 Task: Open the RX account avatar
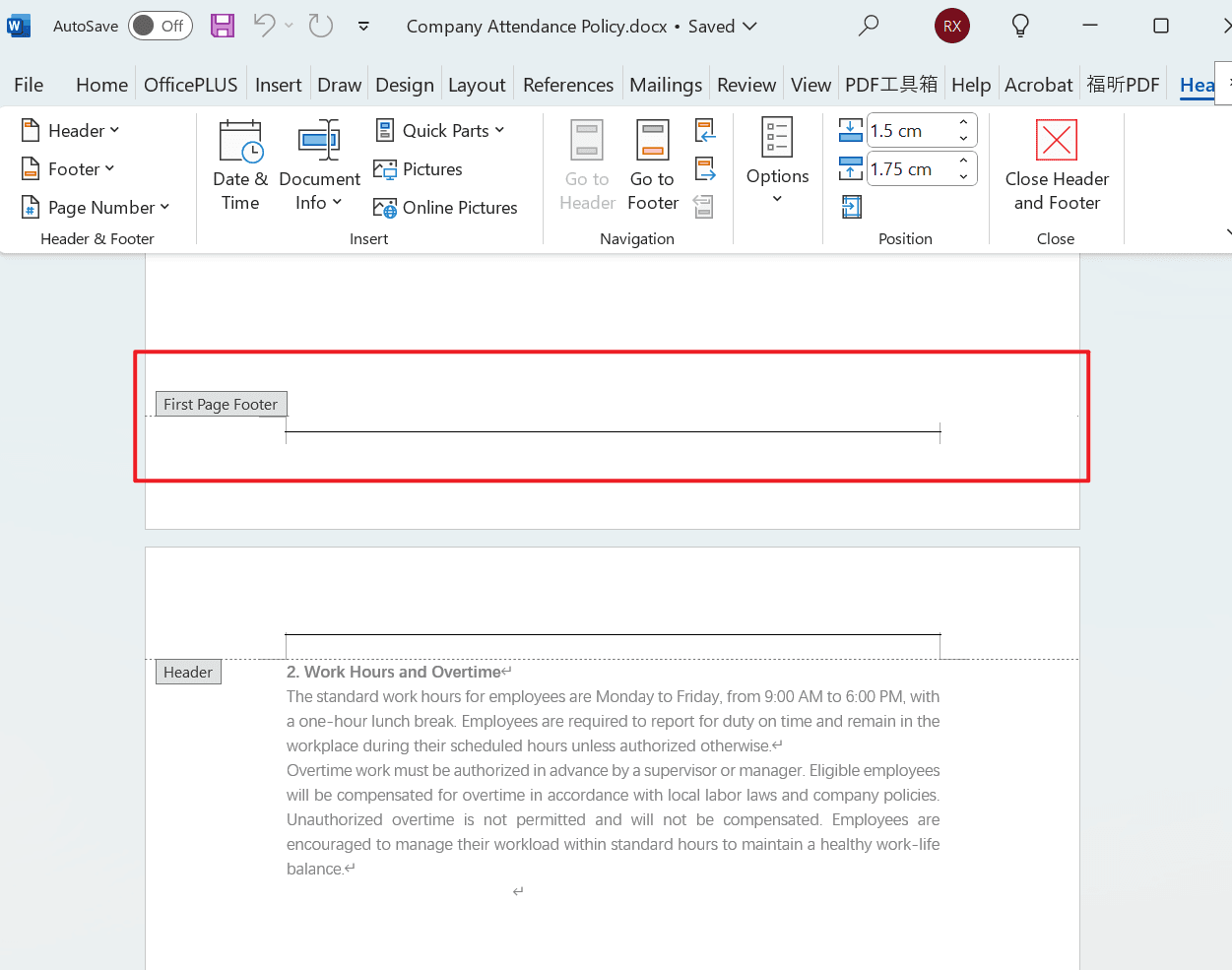pos(952,26)
